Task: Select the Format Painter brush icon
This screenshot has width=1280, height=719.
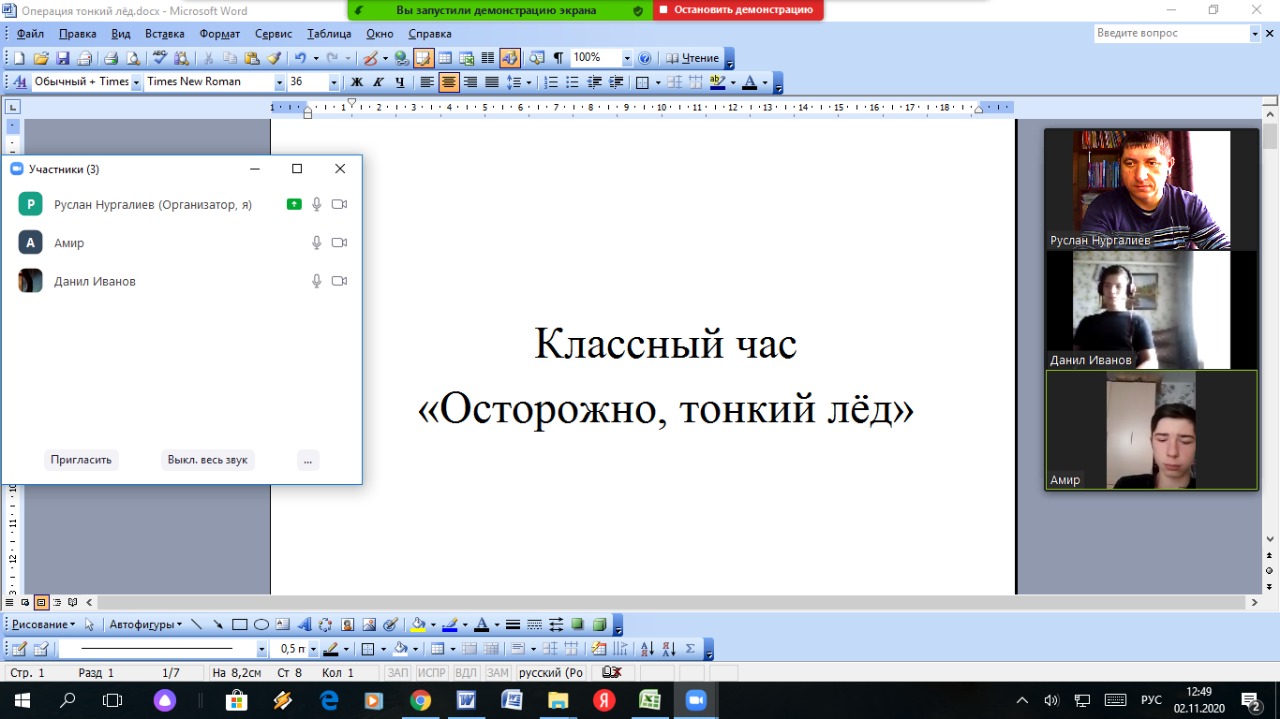Action: tap(274, 58)
